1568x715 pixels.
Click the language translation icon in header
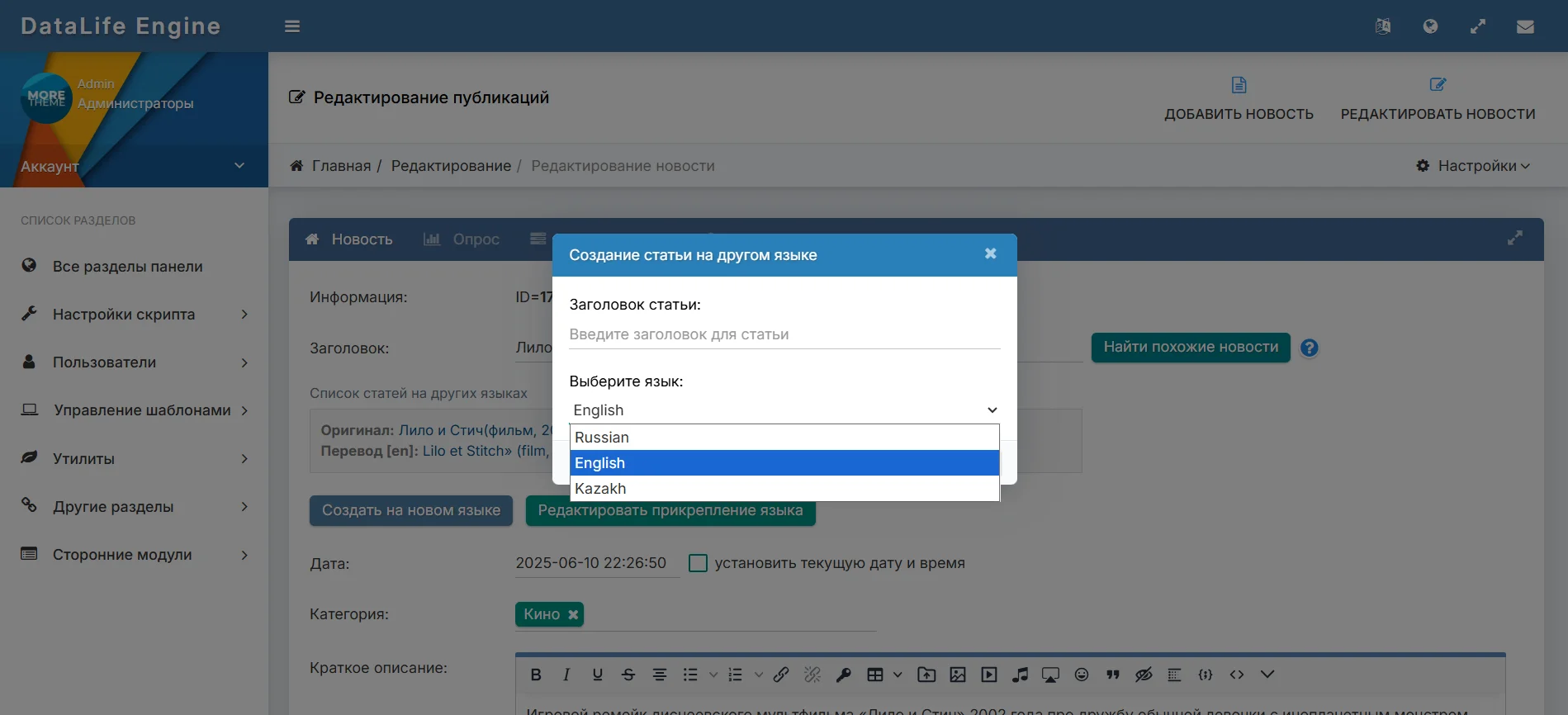click(1383, 26)
